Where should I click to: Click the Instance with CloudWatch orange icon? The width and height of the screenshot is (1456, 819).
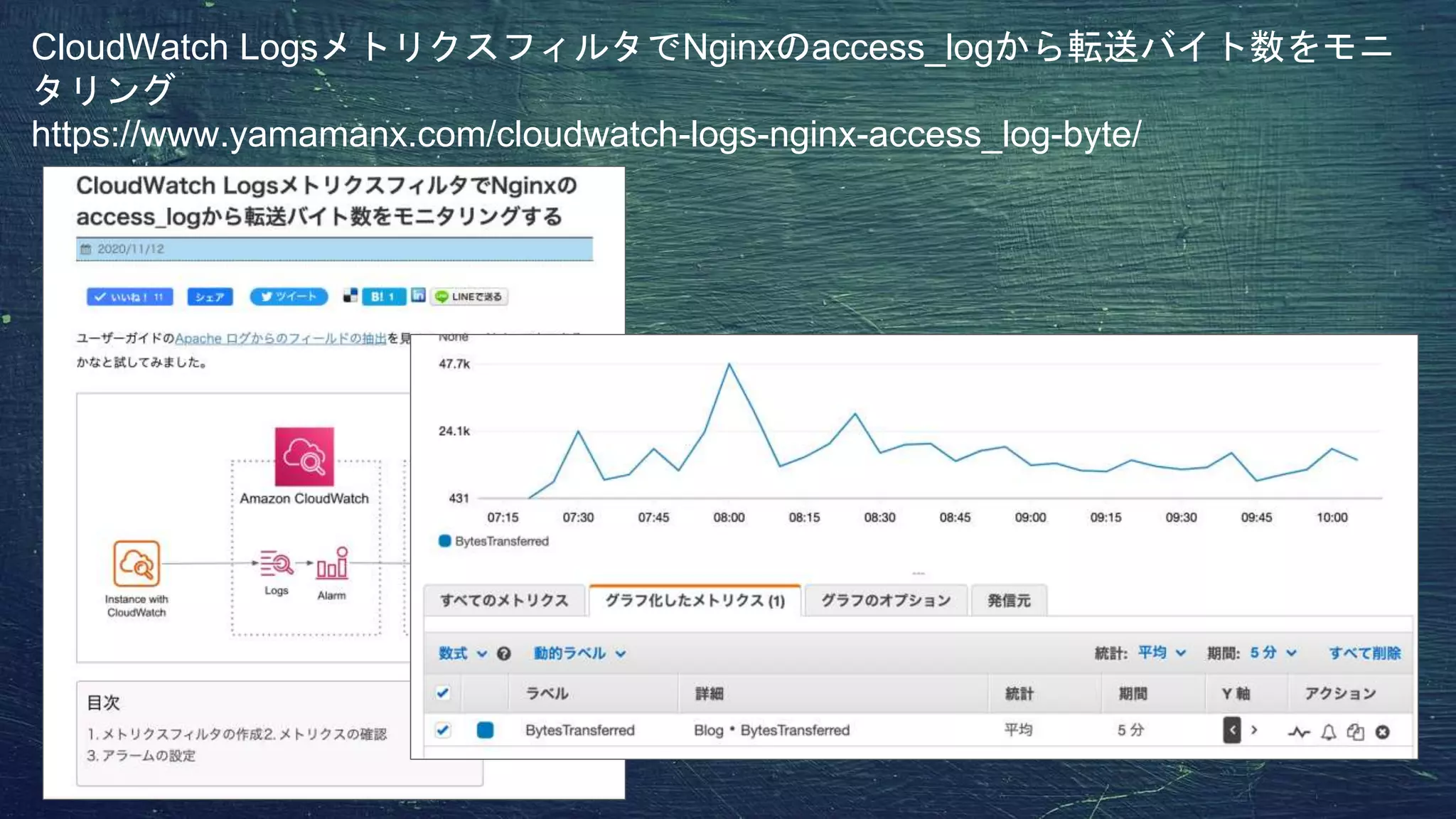tap(136, 563)
